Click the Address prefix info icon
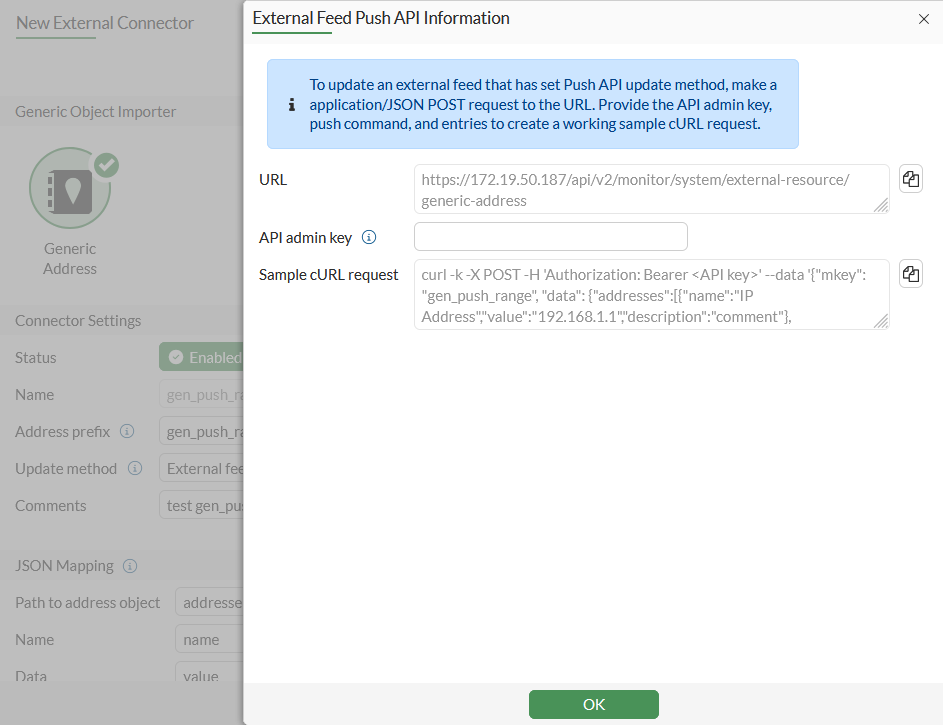The width and height of the screenshot is (943, 725). [x=127, y=432]
